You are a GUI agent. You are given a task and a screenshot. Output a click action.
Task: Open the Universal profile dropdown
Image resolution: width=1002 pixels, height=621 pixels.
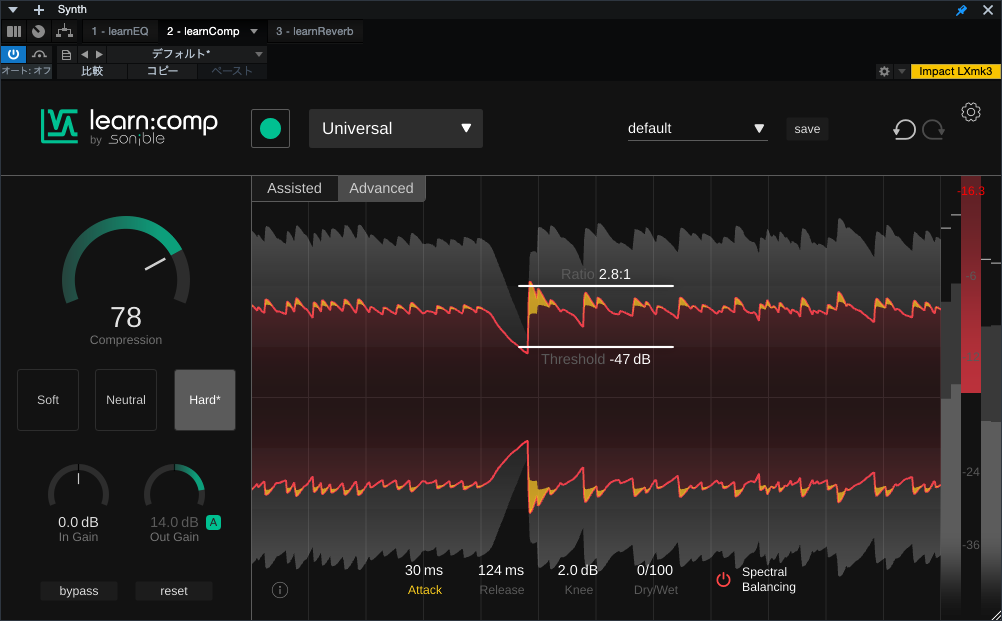tap(395, 129)
